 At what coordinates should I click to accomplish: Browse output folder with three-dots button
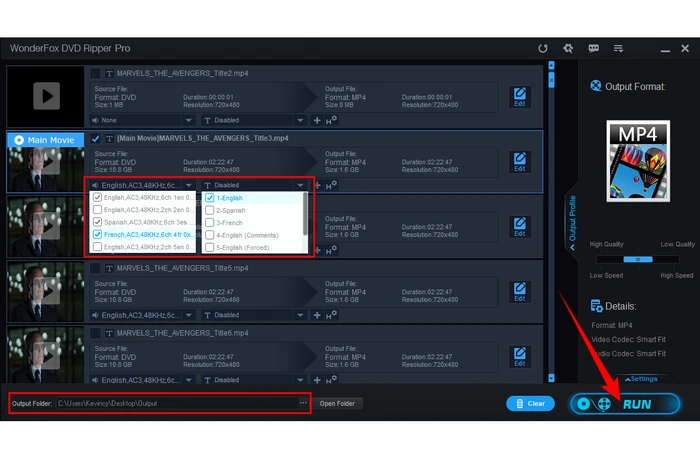[303, 403]
